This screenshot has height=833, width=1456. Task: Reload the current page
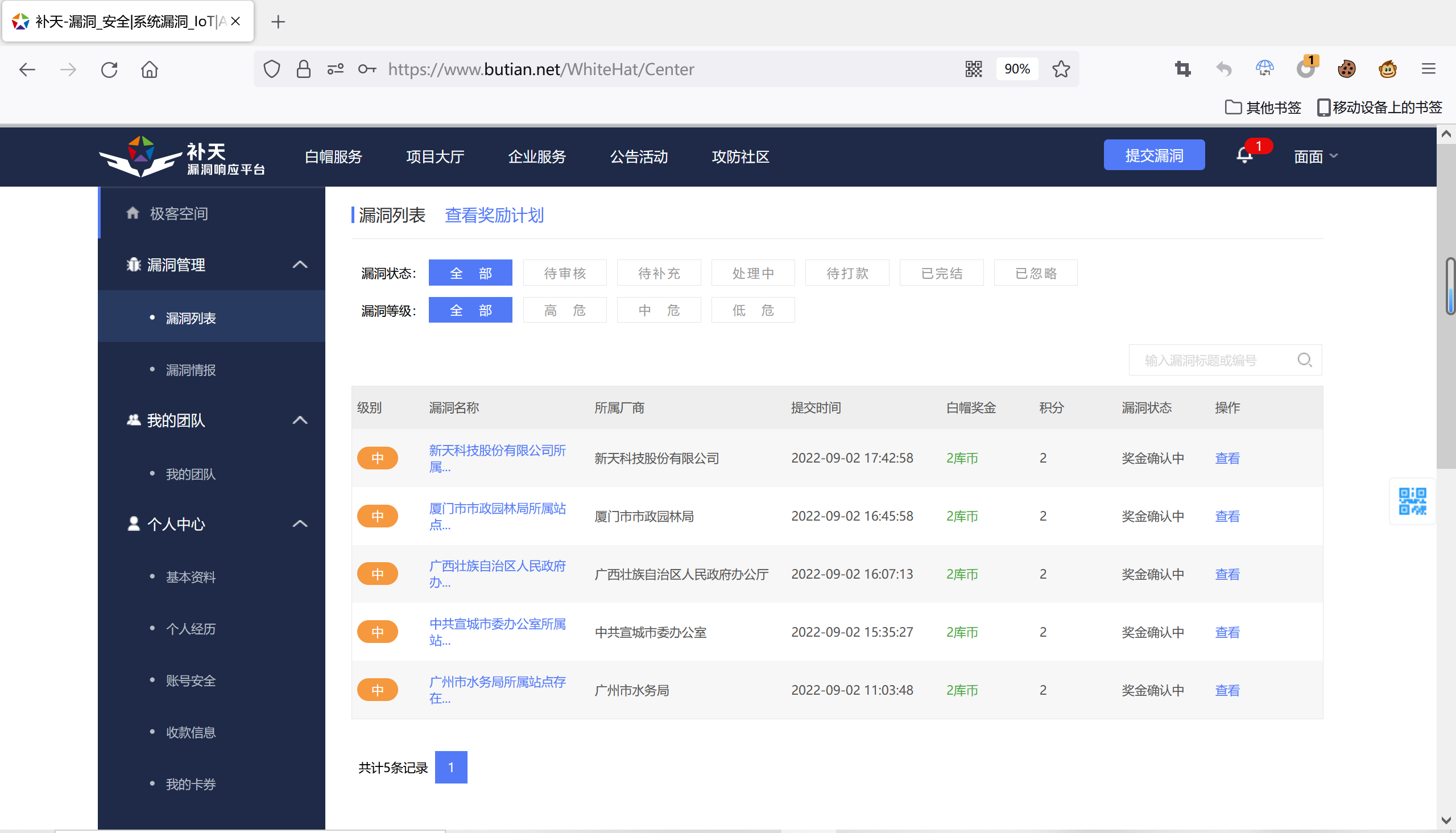tap(109, 70)
